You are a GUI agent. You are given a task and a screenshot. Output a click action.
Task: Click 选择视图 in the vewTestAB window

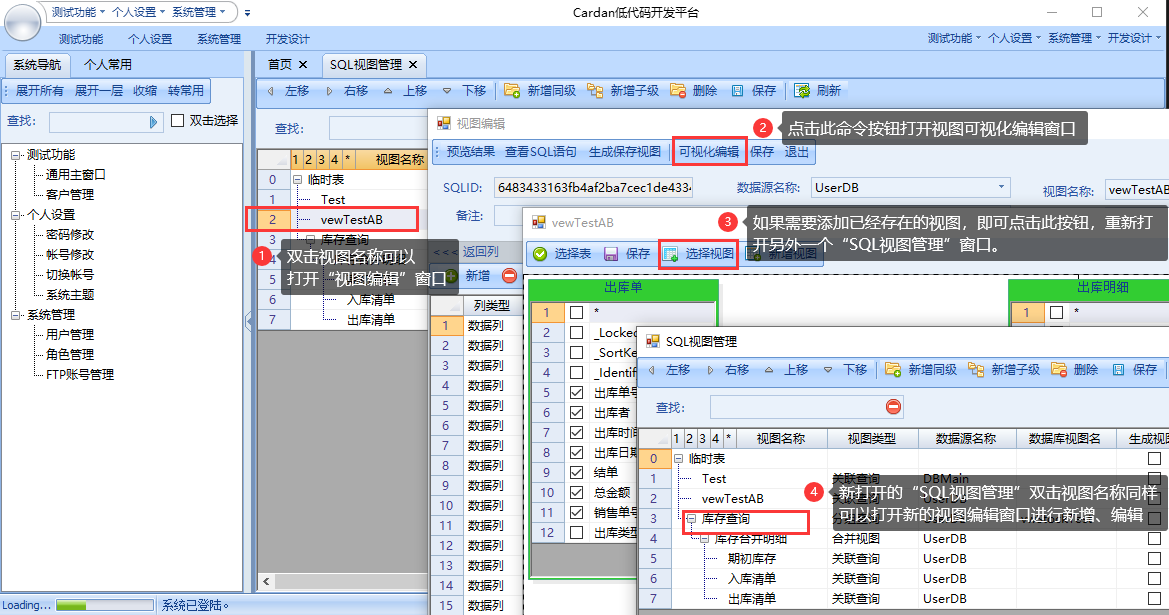699,254
